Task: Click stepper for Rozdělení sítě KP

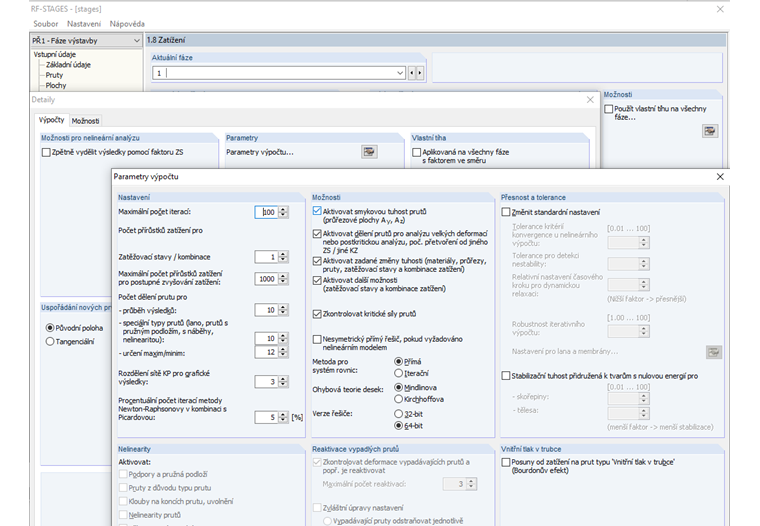Action: [x=283, y=382]
